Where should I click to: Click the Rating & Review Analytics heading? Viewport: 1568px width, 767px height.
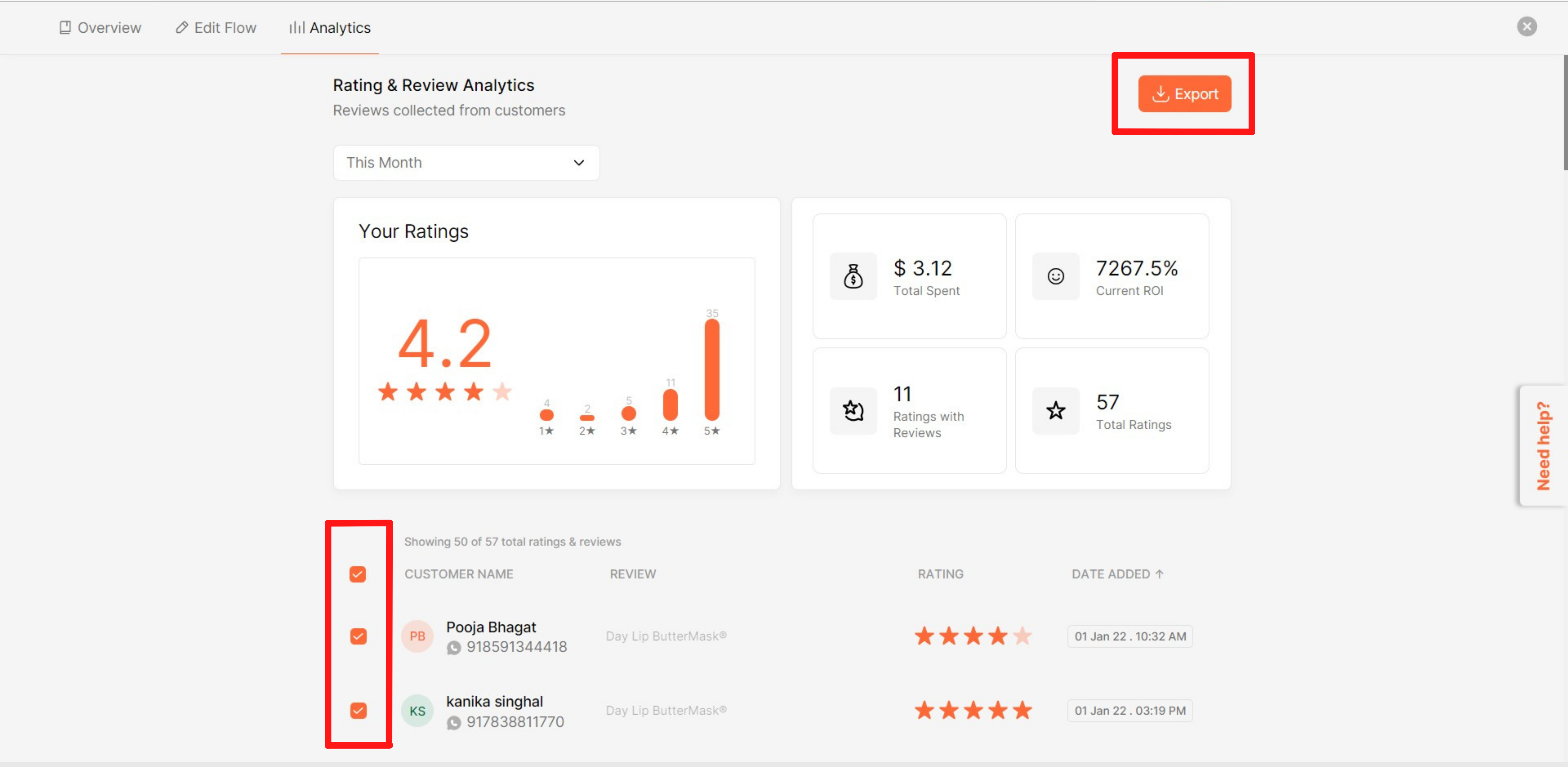click(x=433, y=85)
